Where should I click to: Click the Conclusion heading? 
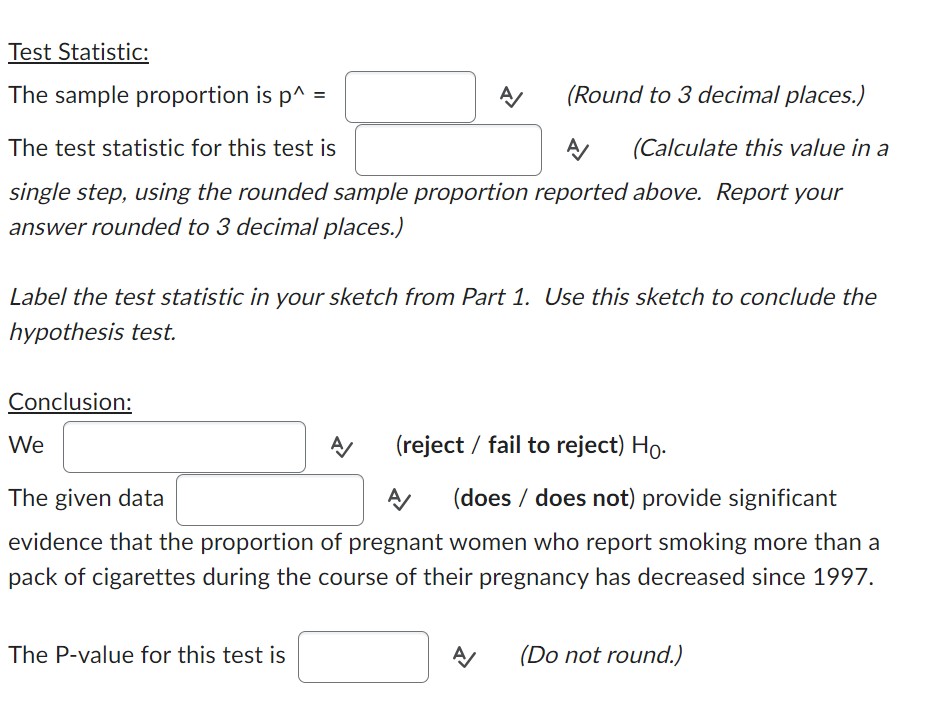[x=68, y=402]
